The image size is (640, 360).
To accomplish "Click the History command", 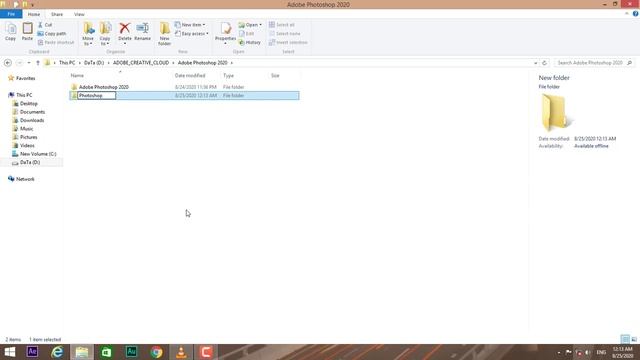I will pyautogui.click(x=250, y=42).
